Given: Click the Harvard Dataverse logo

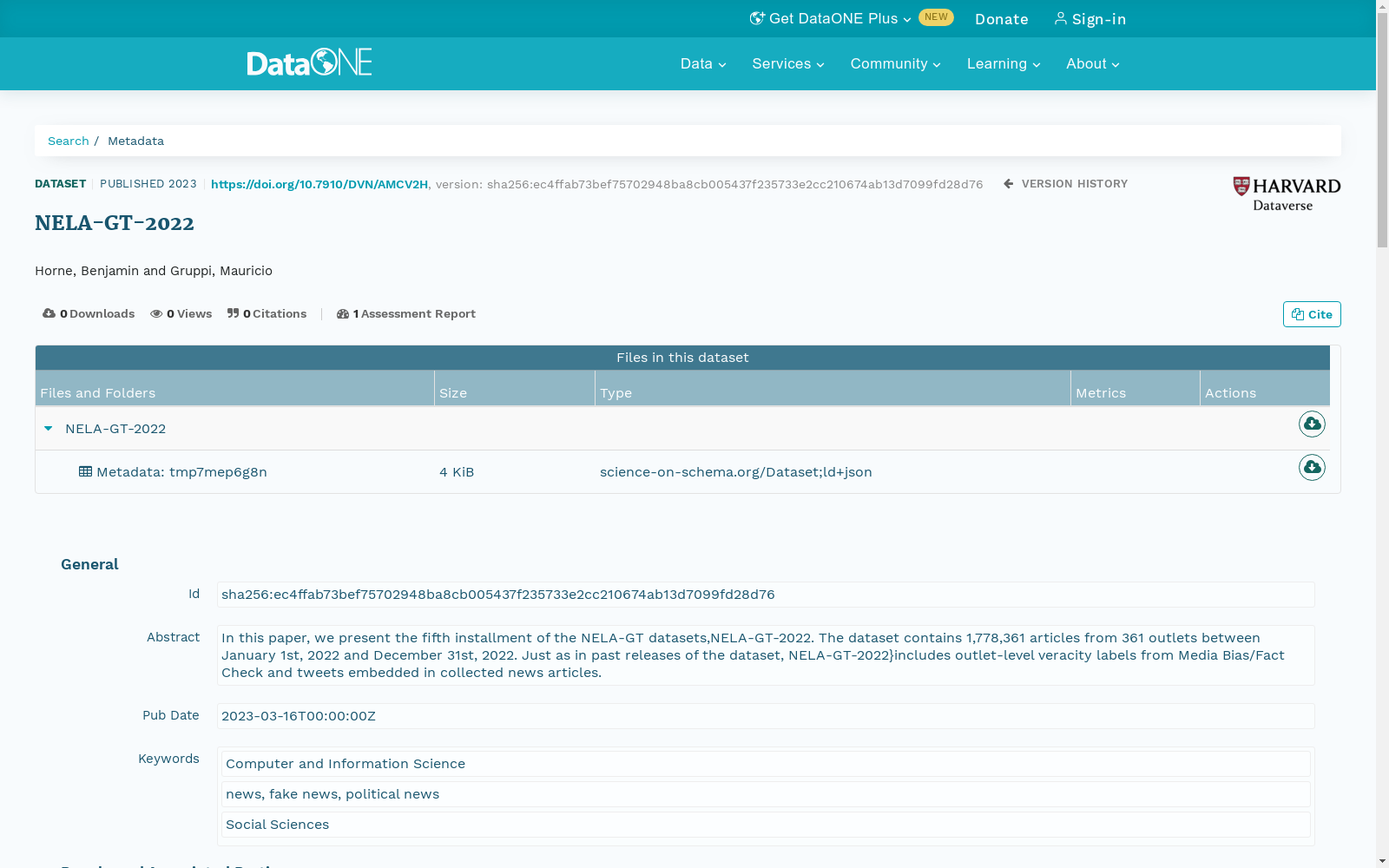Looking at the screenshot, I should click(x=1287, y=194).
